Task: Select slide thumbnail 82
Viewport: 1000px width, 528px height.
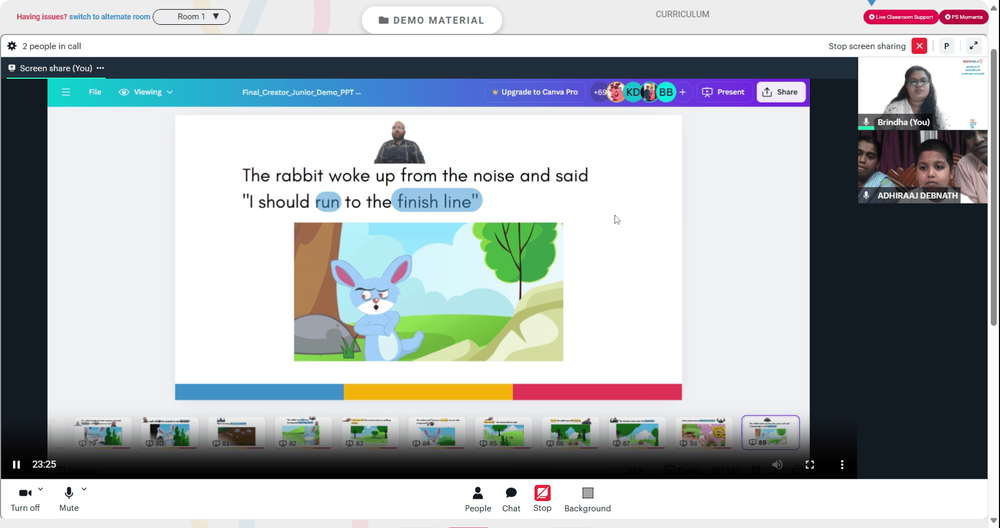Action: pyautogui.click(x=303, y=433)
